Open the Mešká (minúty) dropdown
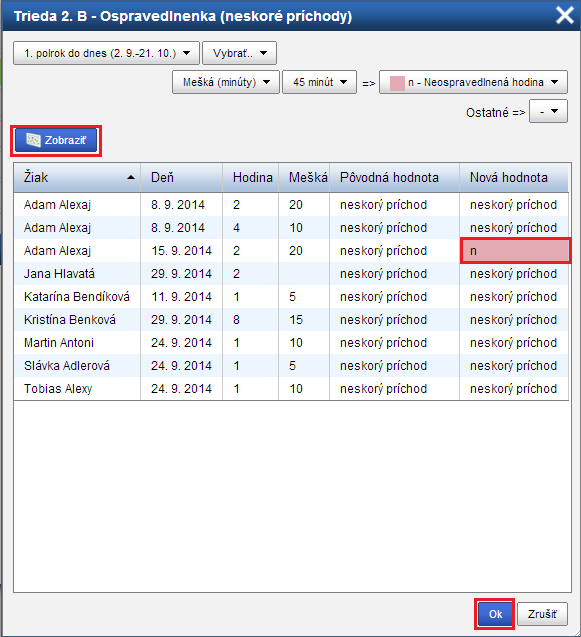581x637 pixels. click(x=226, y=82)
